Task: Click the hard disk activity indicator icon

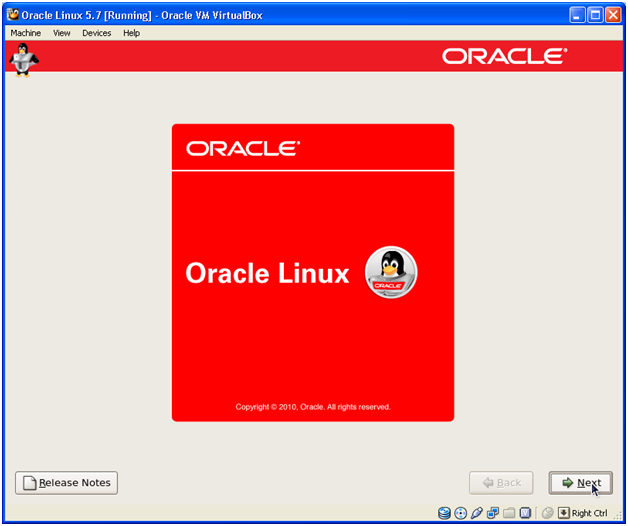Action: pos(444,513)
